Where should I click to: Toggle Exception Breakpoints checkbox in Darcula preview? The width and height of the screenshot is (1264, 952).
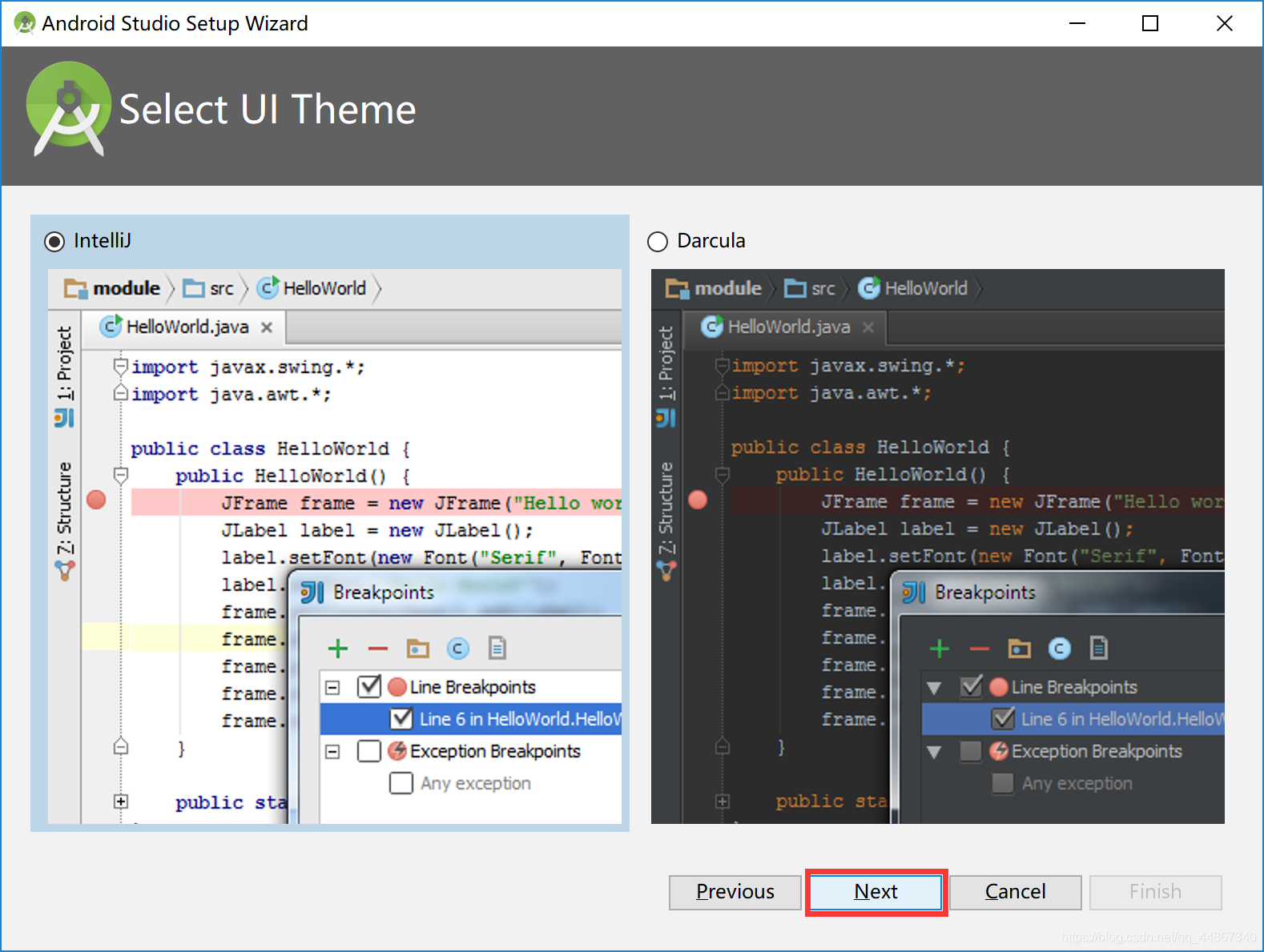click(971, 751)
